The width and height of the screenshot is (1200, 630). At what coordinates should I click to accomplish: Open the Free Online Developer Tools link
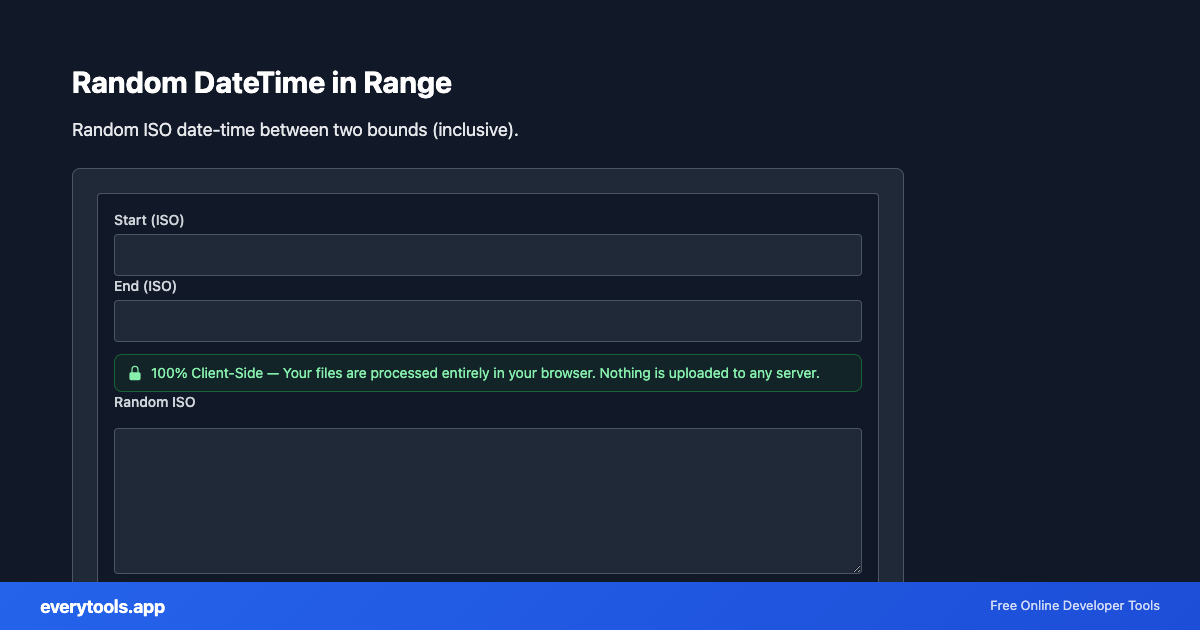[x=1074, y=606]
